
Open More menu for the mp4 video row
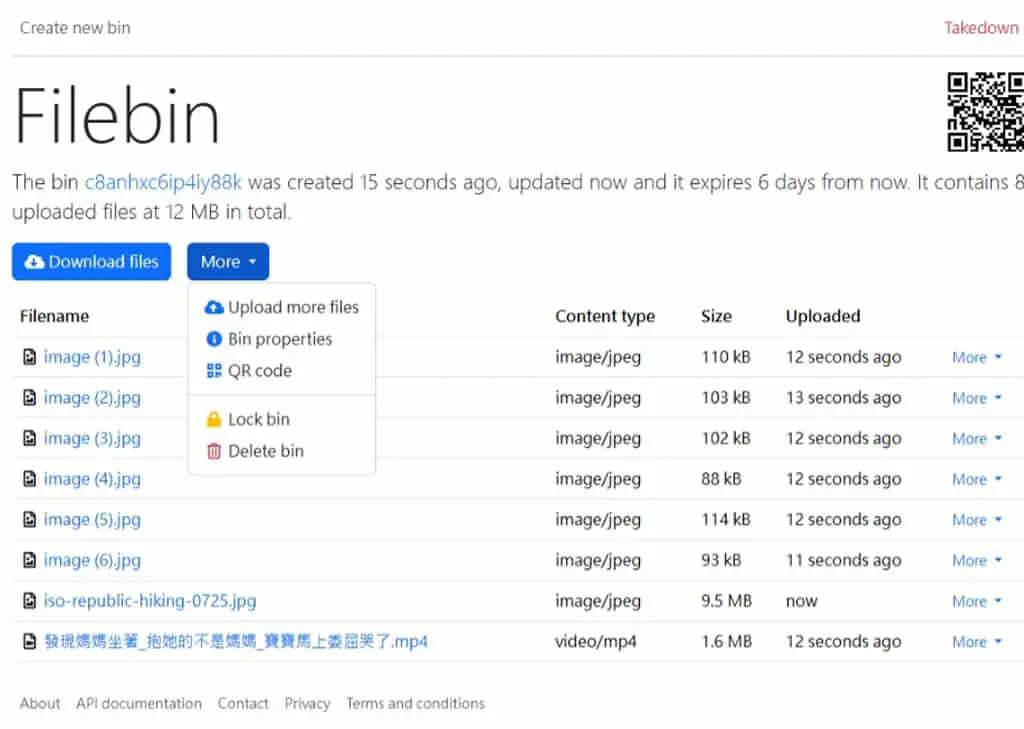click(976, 642)
